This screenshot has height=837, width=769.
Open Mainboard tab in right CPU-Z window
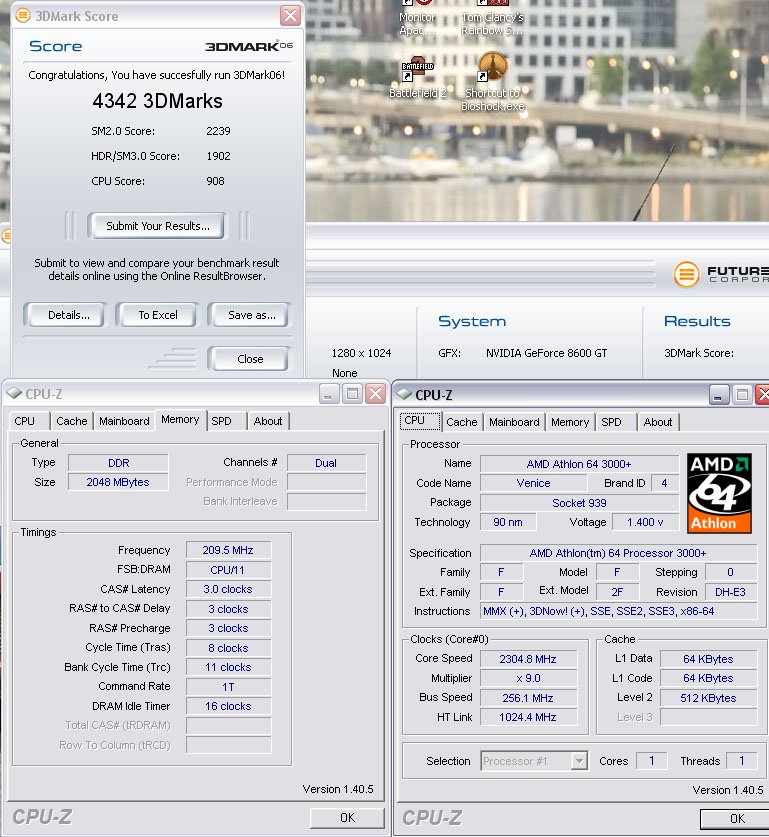pos(514,422)
